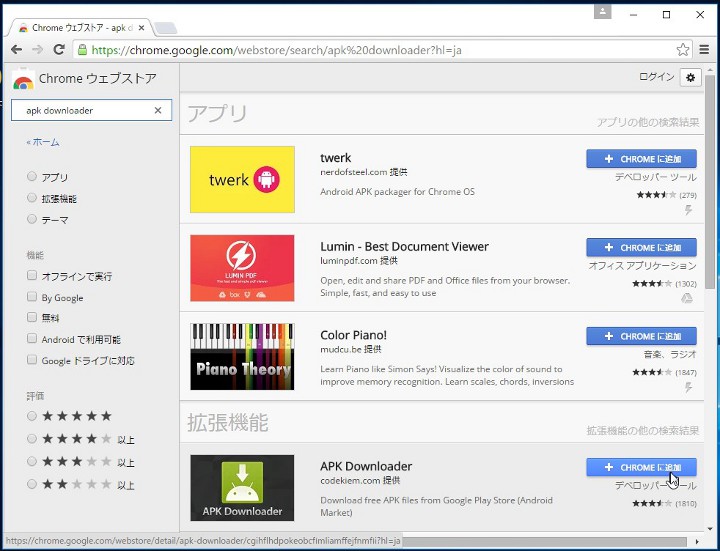Click codekiem.com 提供 text

(x=360, y=481)
